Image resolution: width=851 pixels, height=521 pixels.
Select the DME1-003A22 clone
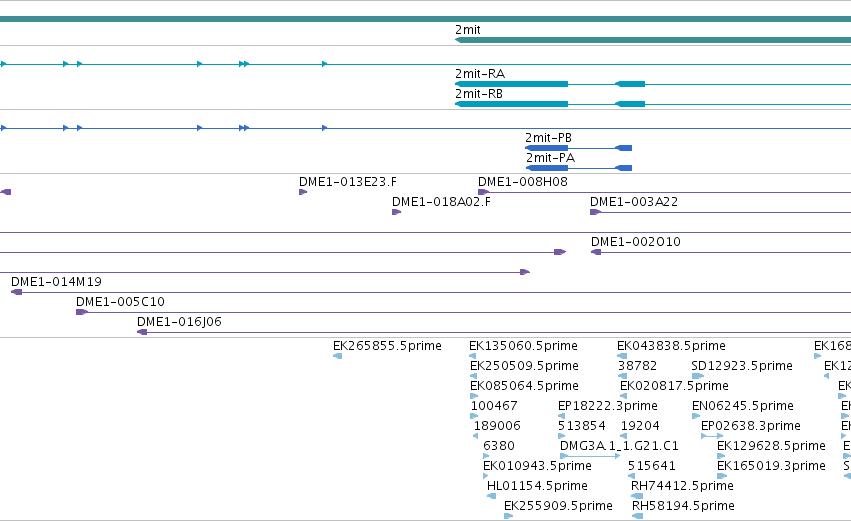point(634,202)
